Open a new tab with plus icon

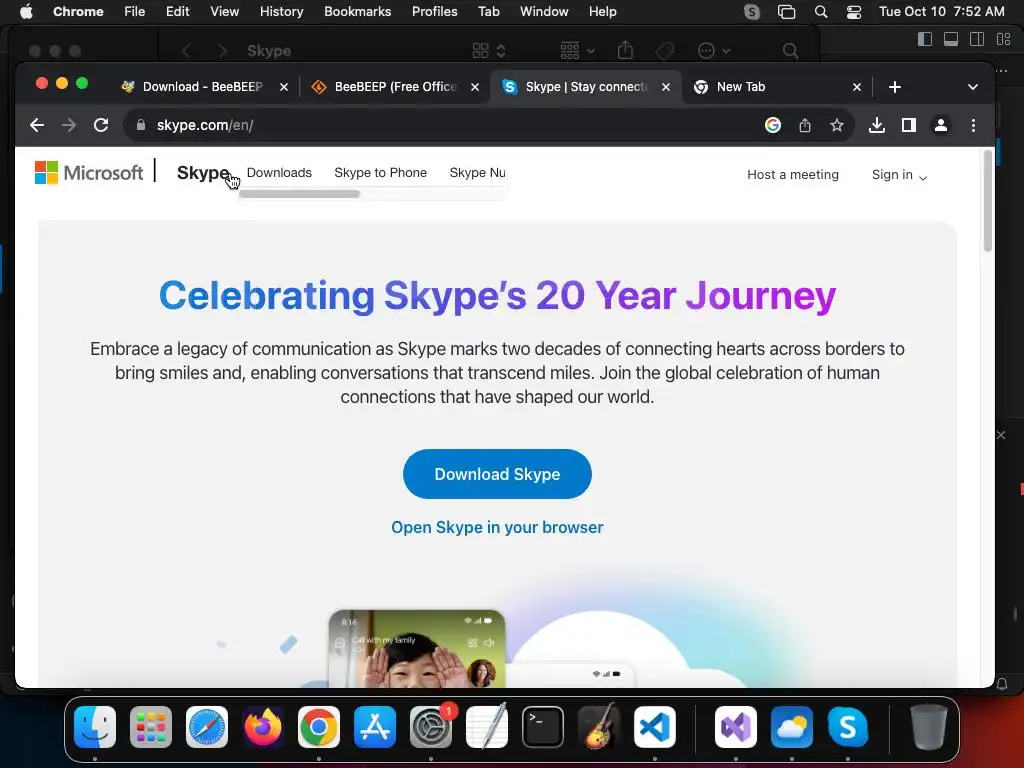click(895, 87)
